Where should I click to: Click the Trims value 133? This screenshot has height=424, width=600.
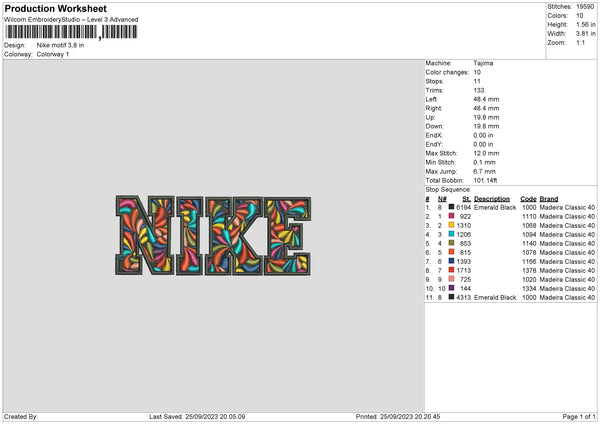pos(479,90)
